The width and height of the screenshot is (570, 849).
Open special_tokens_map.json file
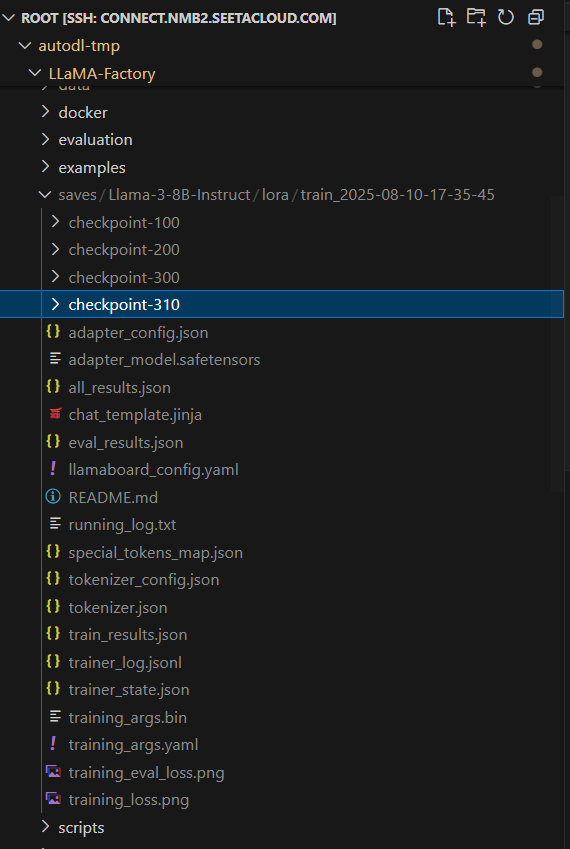pyautogui.click(x=155, y=553)
